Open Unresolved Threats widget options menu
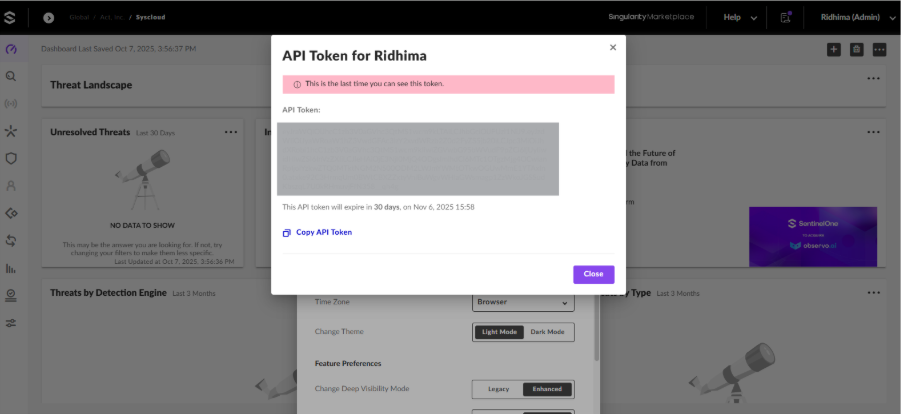 231,132
